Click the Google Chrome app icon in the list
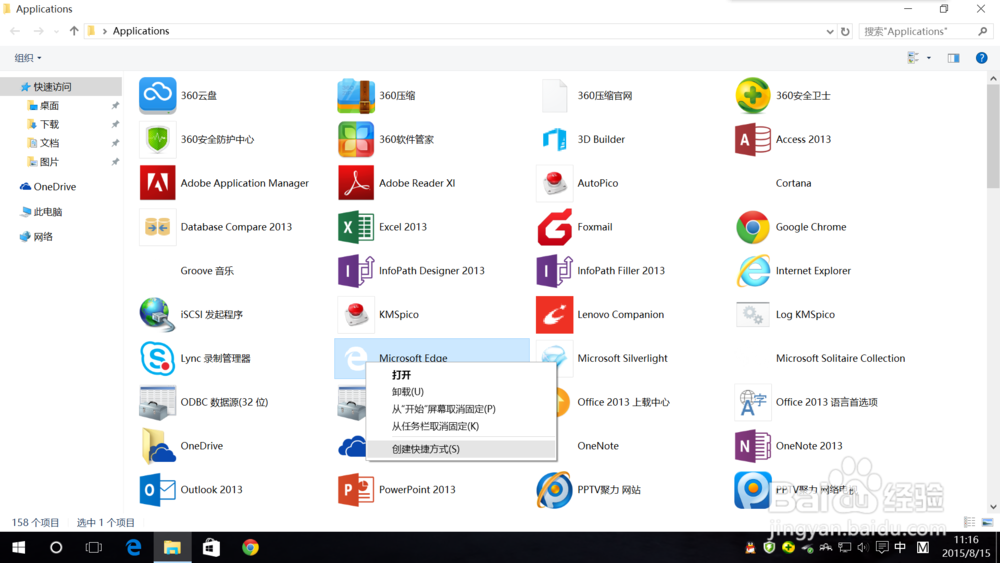The image size is (1000, 563). (x=753, y=227)
